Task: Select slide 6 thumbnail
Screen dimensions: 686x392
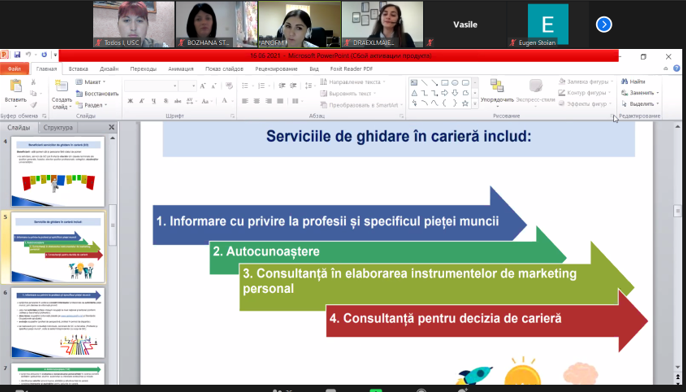Action: click(x=58, y=322)
